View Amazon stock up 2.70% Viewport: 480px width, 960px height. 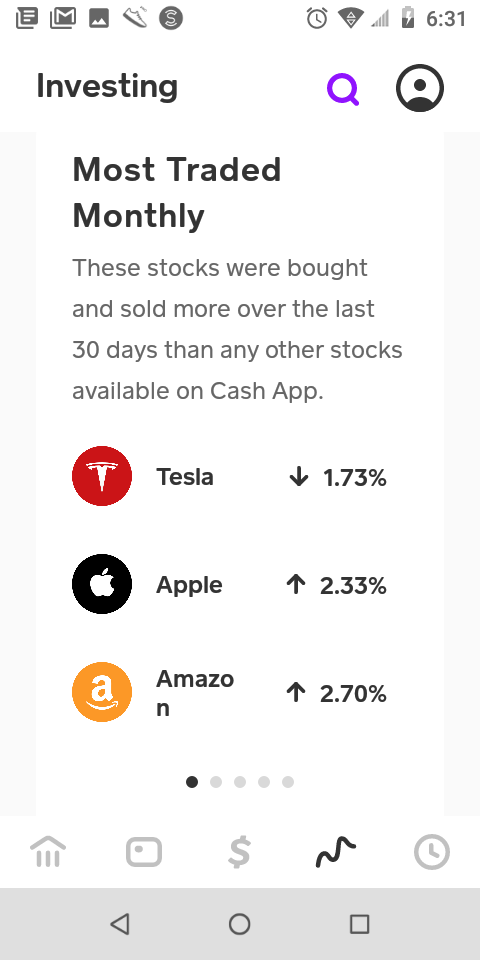[x=239, y=692]
